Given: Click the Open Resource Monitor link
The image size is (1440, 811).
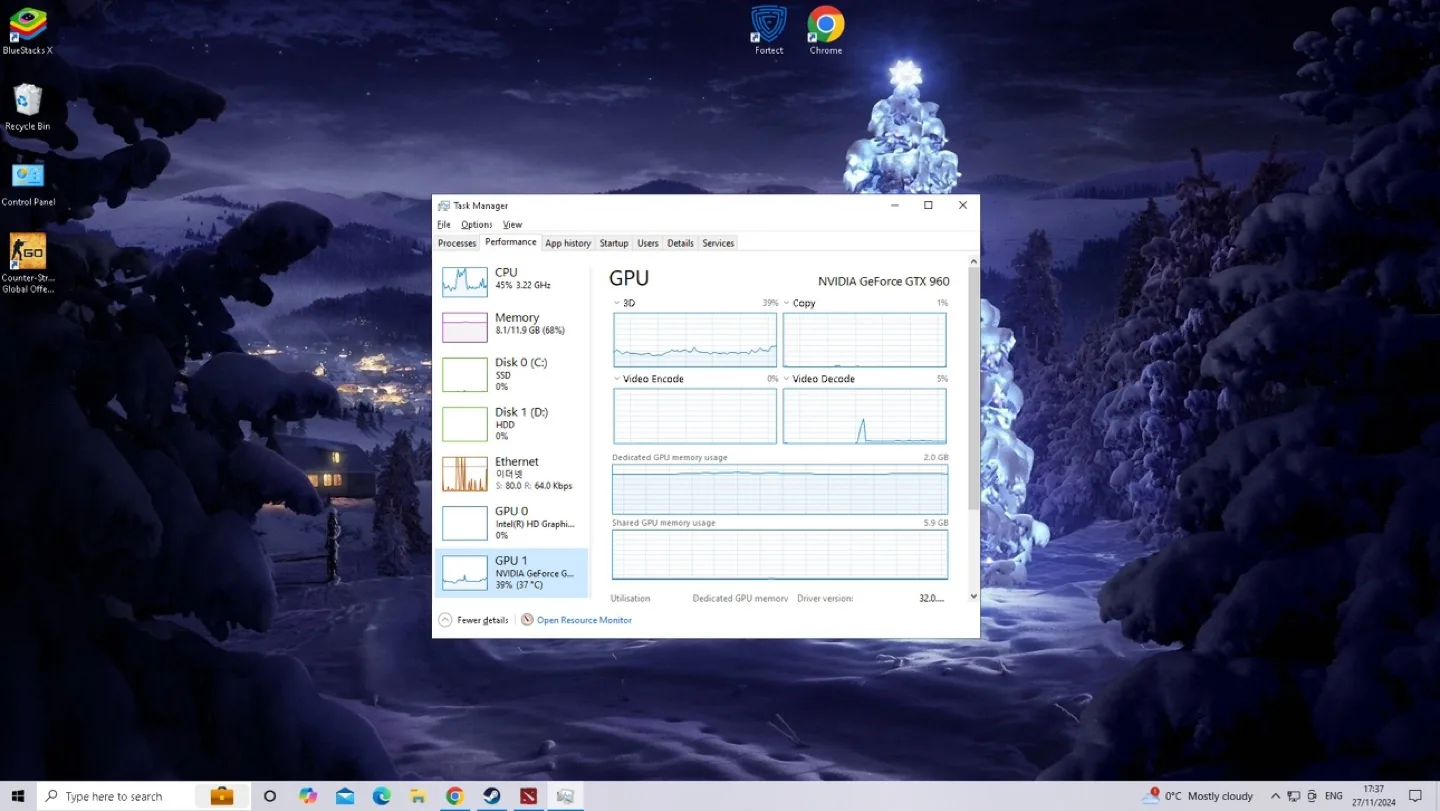Looking at the screenshot, I should pyautogui.click(x=584, y=620).
